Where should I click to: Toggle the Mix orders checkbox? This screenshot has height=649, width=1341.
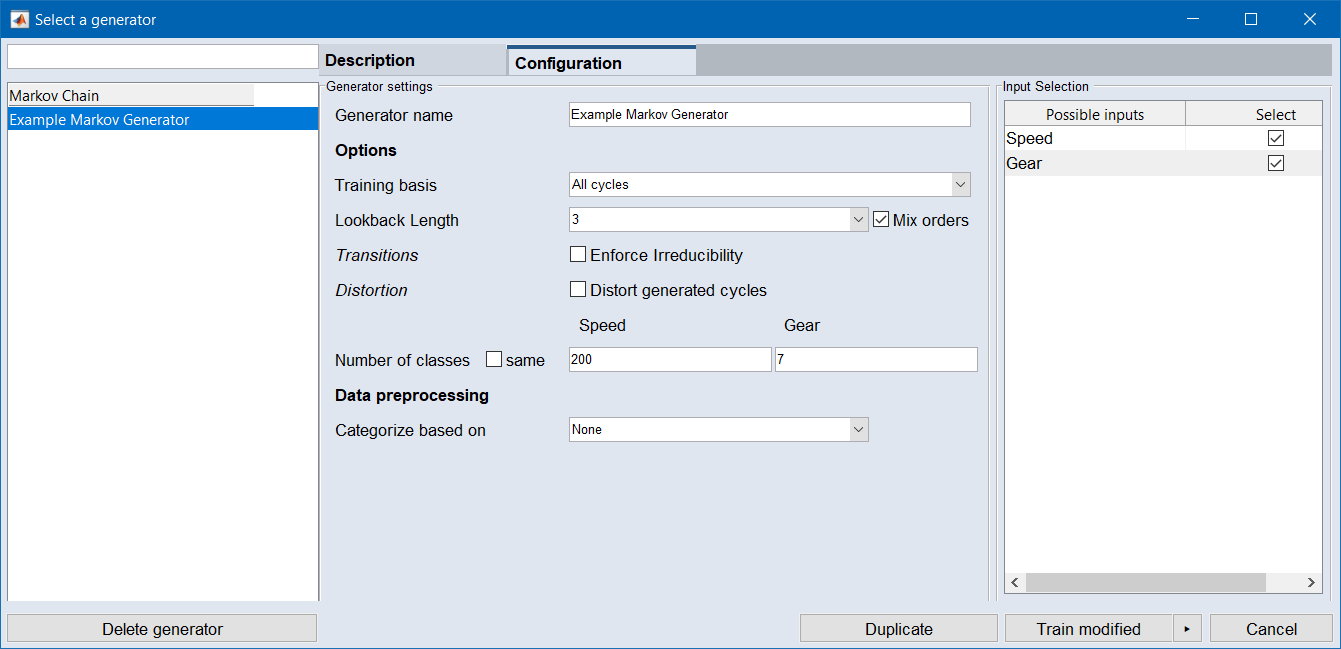coord(881,220)
